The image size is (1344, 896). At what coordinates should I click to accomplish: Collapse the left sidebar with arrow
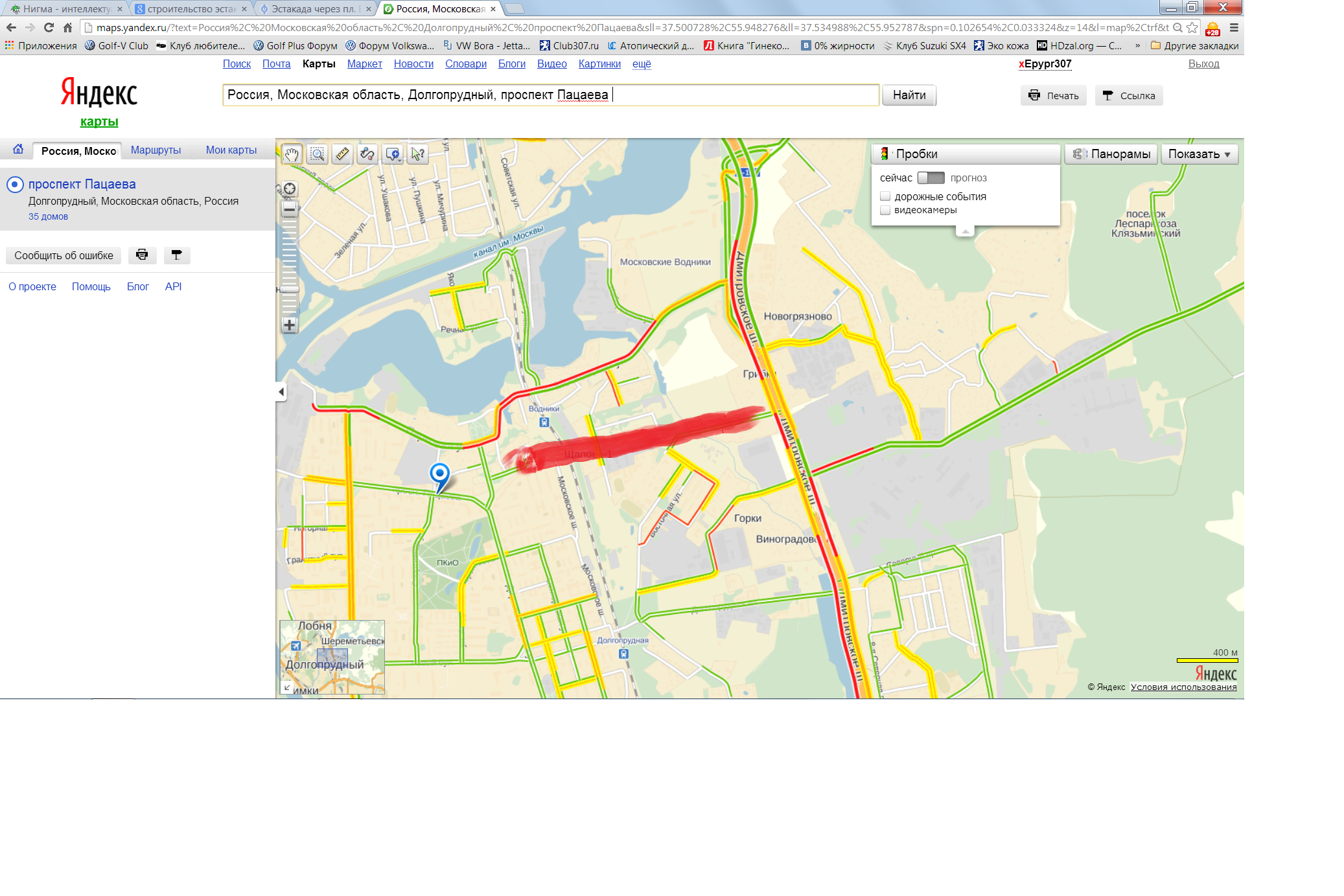(281, 392)
